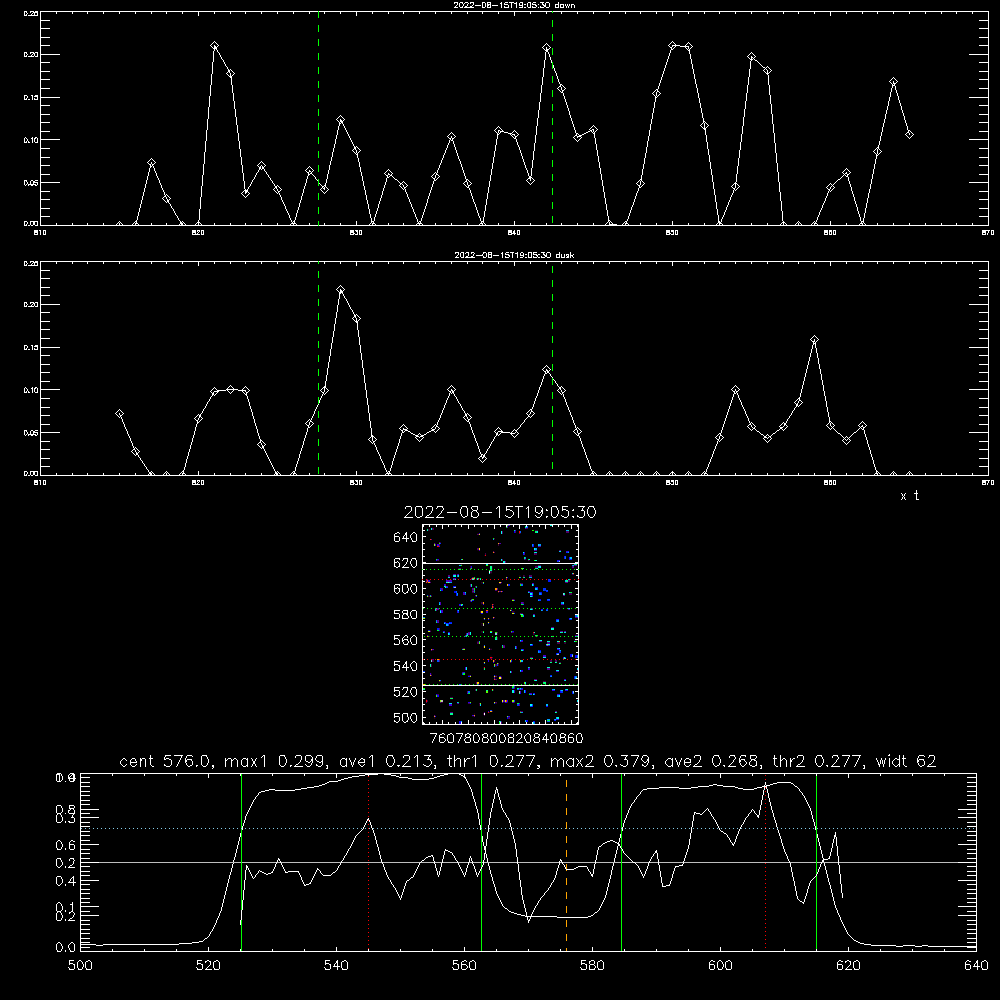Click the solid horizontal average line in bottom plot
This screenshot has width=1000, height=1000.
[528, 862]
